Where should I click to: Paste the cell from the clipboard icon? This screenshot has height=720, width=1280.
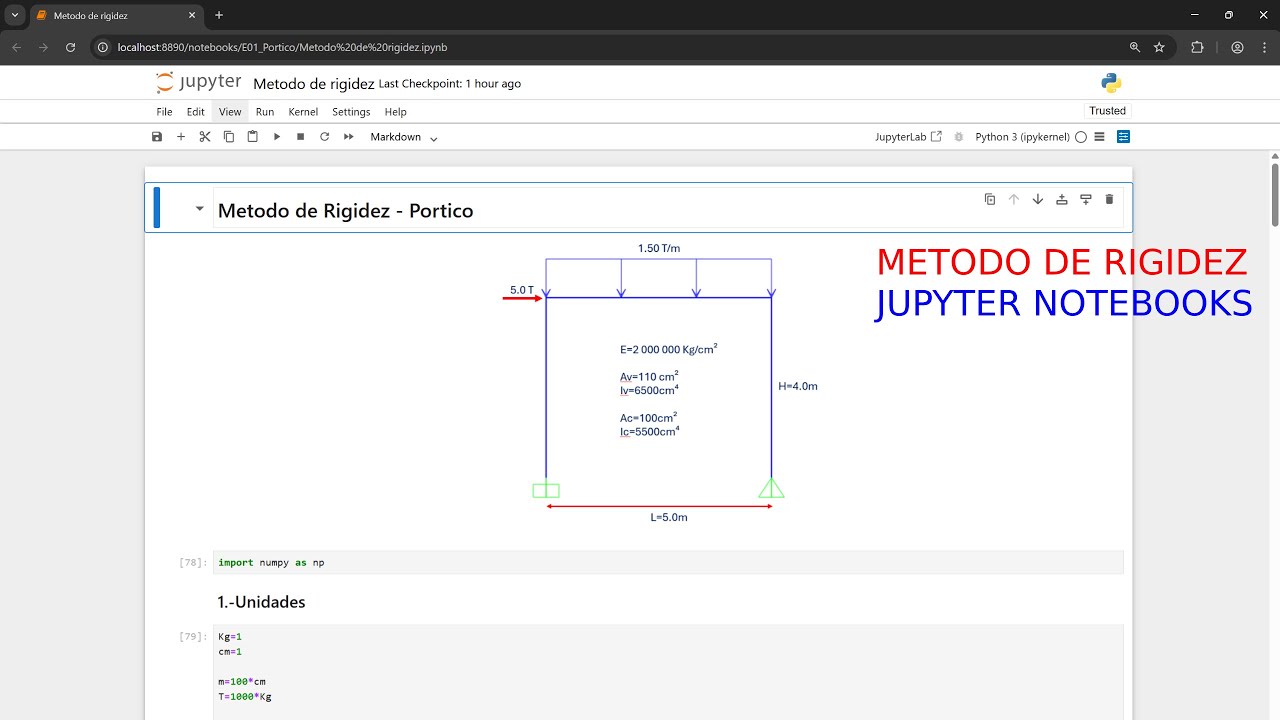click(253, 137)
